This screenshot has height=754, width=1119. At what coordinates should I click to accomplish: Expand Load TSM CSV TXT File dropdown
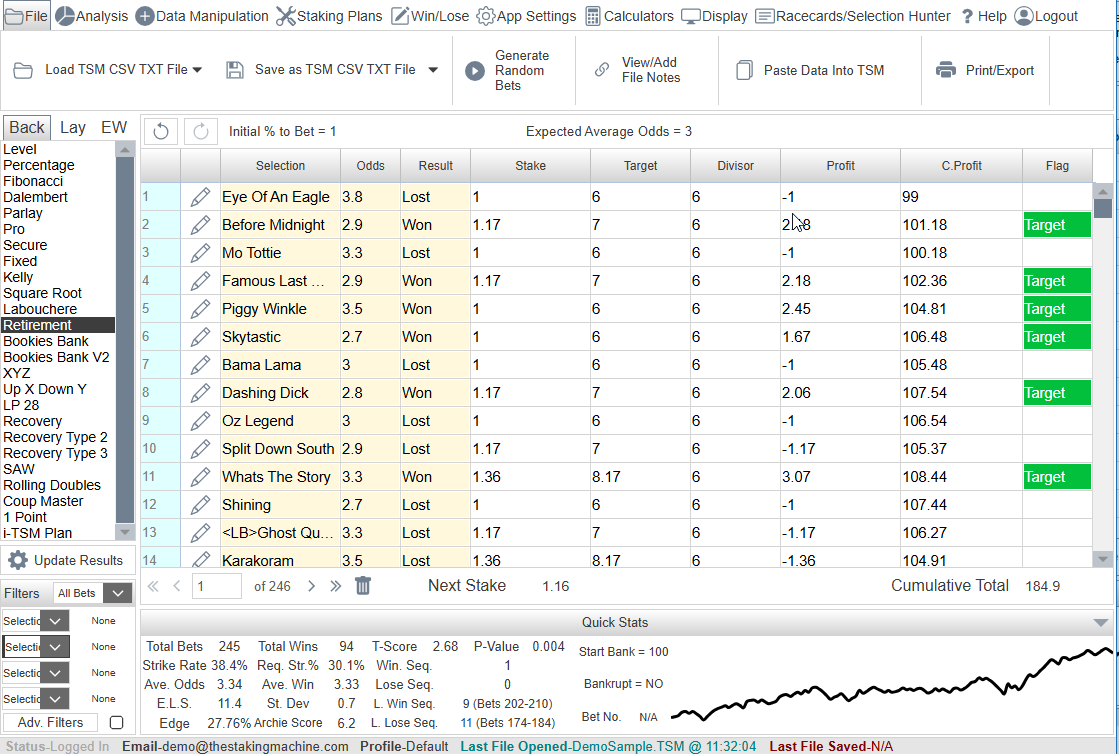(197, 70)
